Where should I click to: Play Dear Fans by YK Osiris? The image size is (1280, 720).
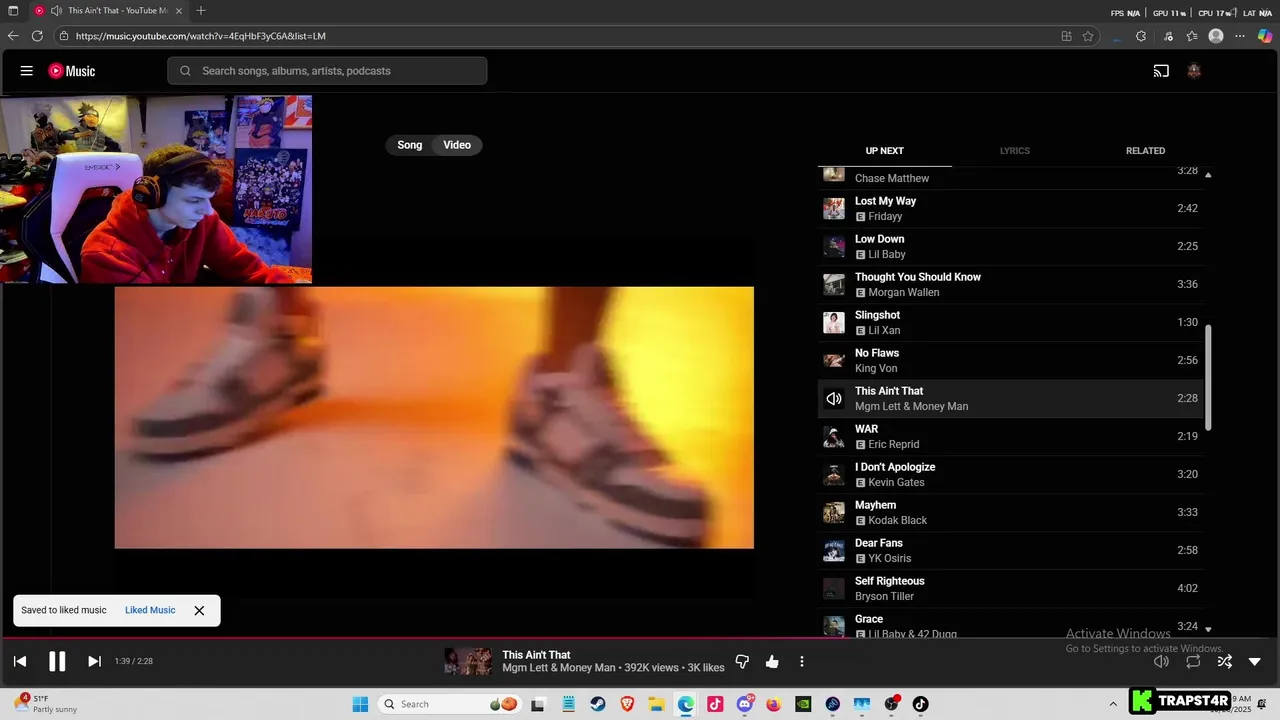click(1010, 550)
